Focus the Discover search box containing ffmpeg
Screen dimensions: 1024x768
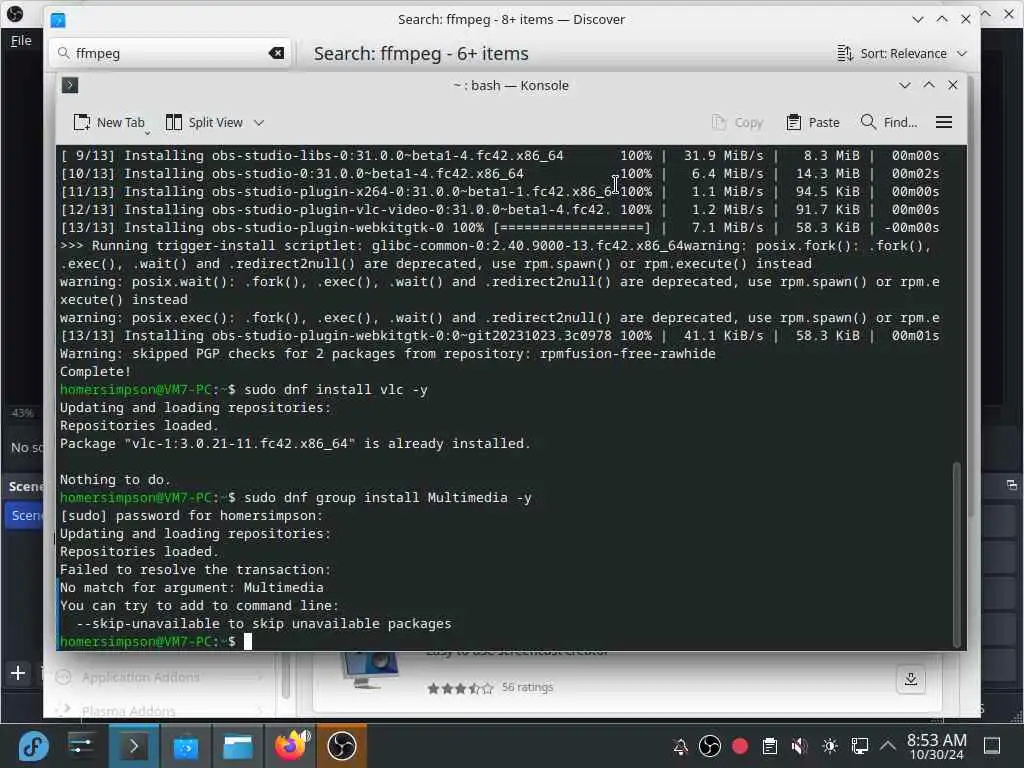point(170,54)
